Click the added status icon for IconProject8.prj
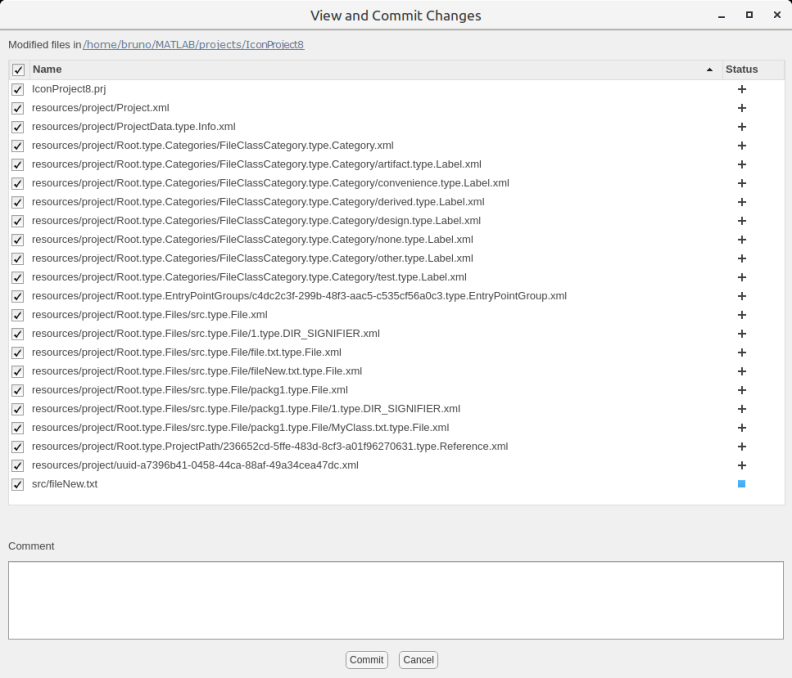 [741, 89]
